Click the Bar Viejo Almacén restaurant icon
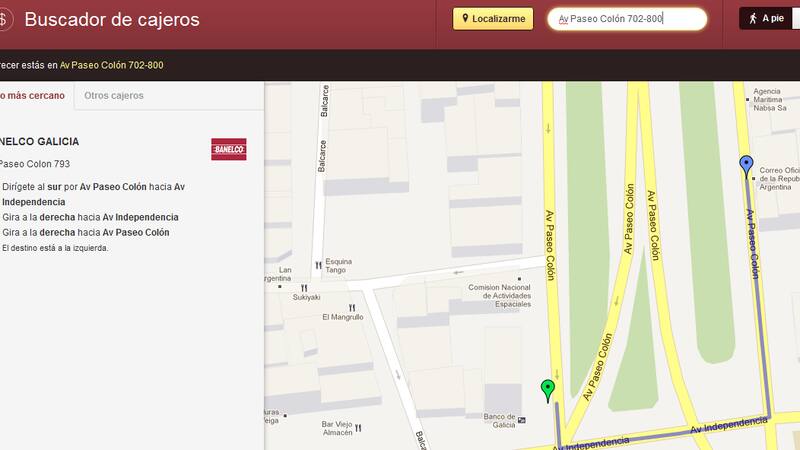The height and width of the screenshot is (450, 800). coord(358,428)
